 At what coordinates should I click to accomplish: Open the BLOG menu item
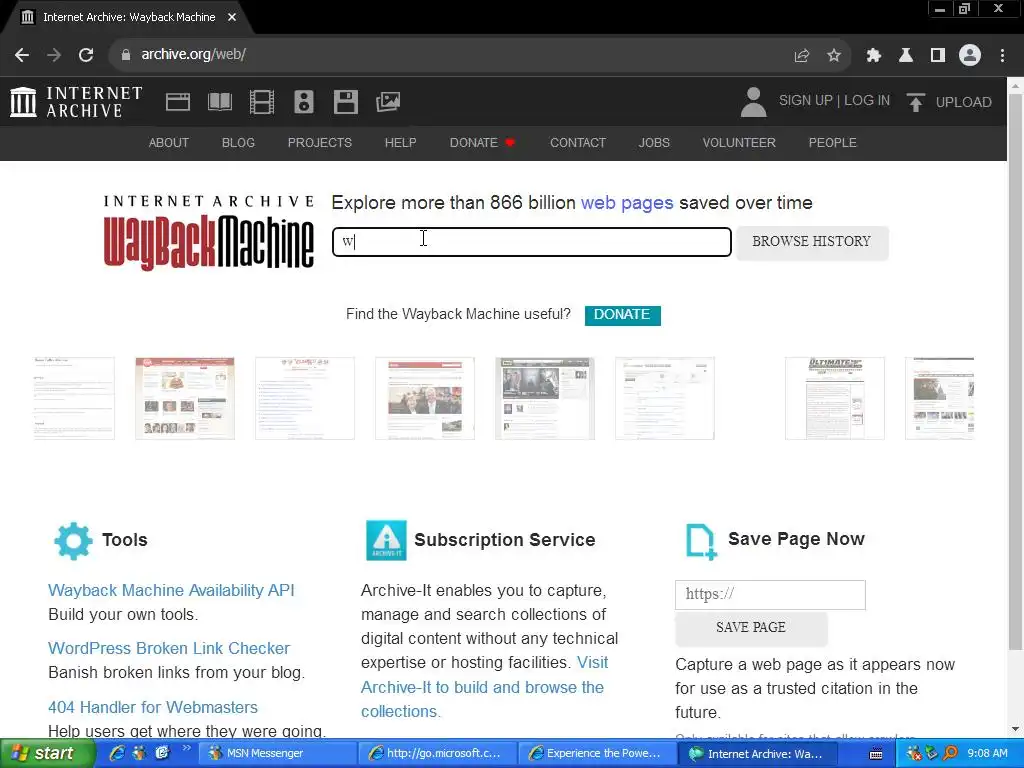click(x=238, y=142)
